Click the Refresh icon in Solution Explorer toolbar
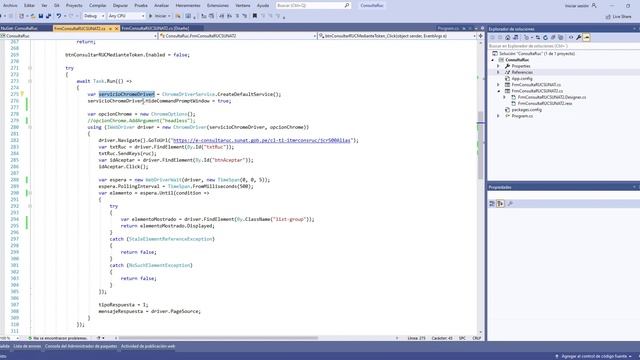Viewport: 640px width, 360px height. (x=545, y=37)
